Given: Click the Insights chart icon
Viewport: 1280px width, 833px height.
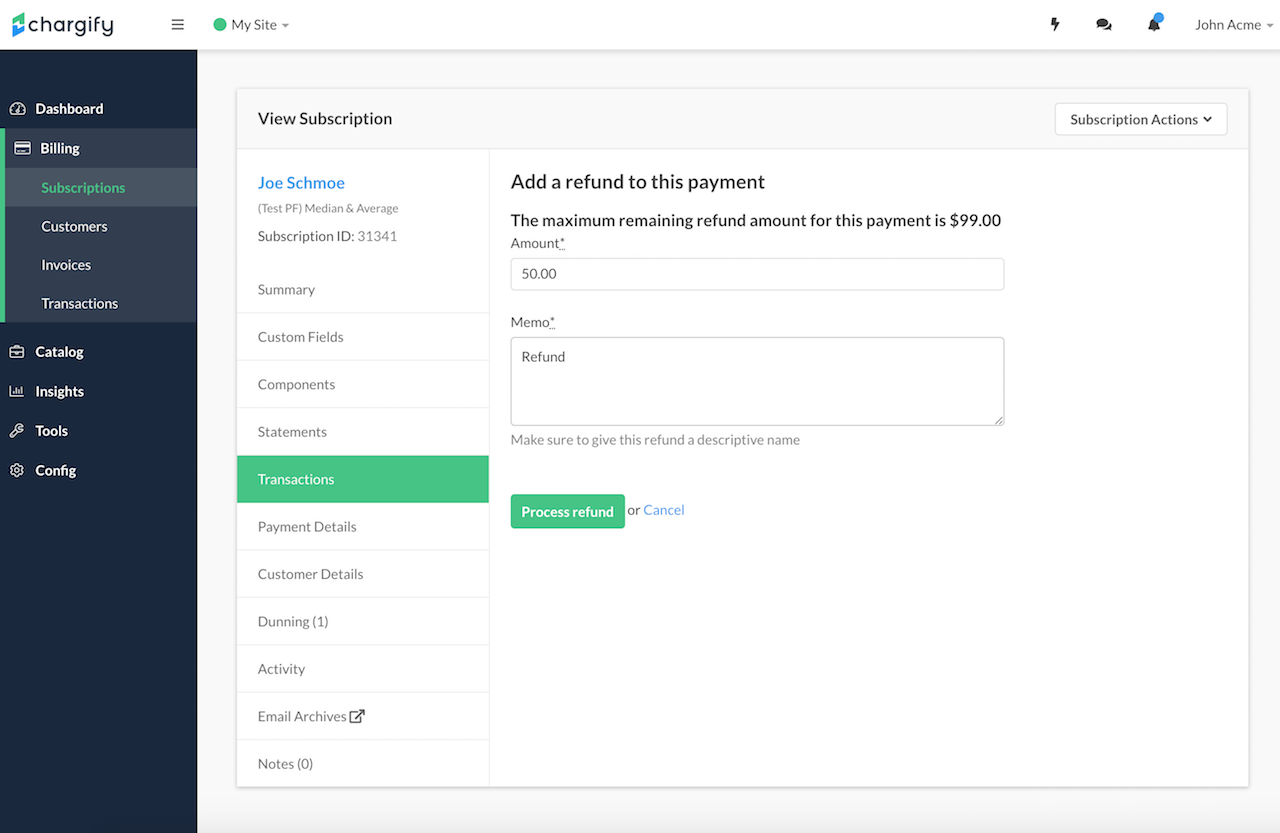Looking at the screenshot, I should [16, 391].
